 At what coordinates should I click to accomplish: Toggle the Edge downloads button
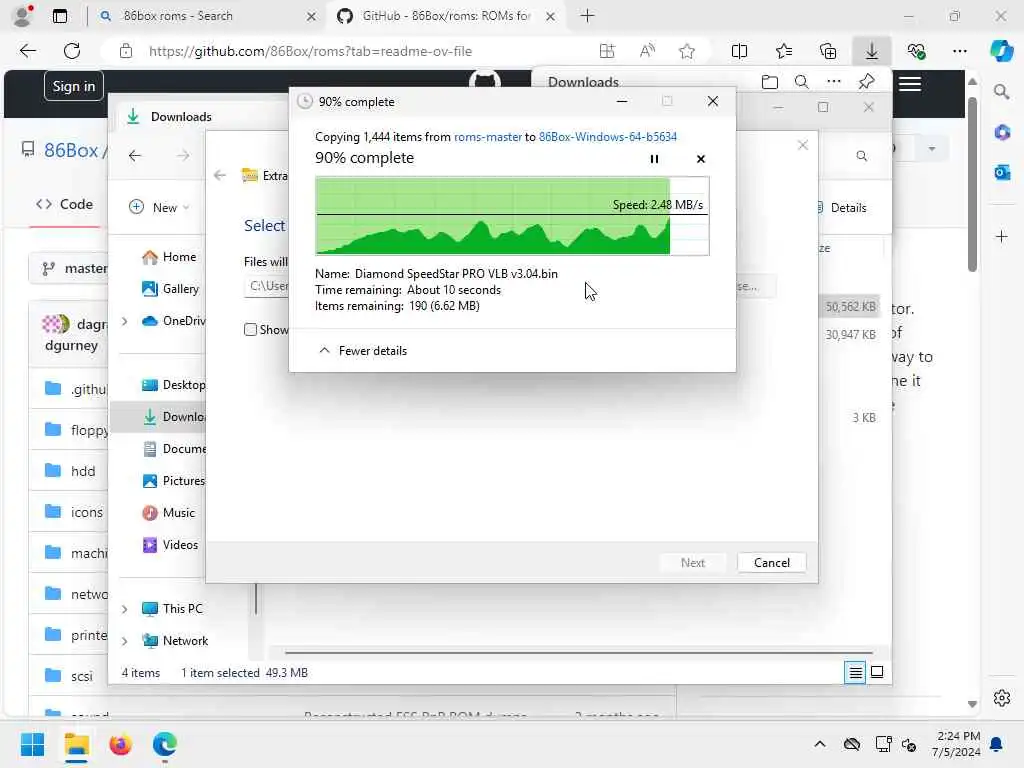(872, 51)
